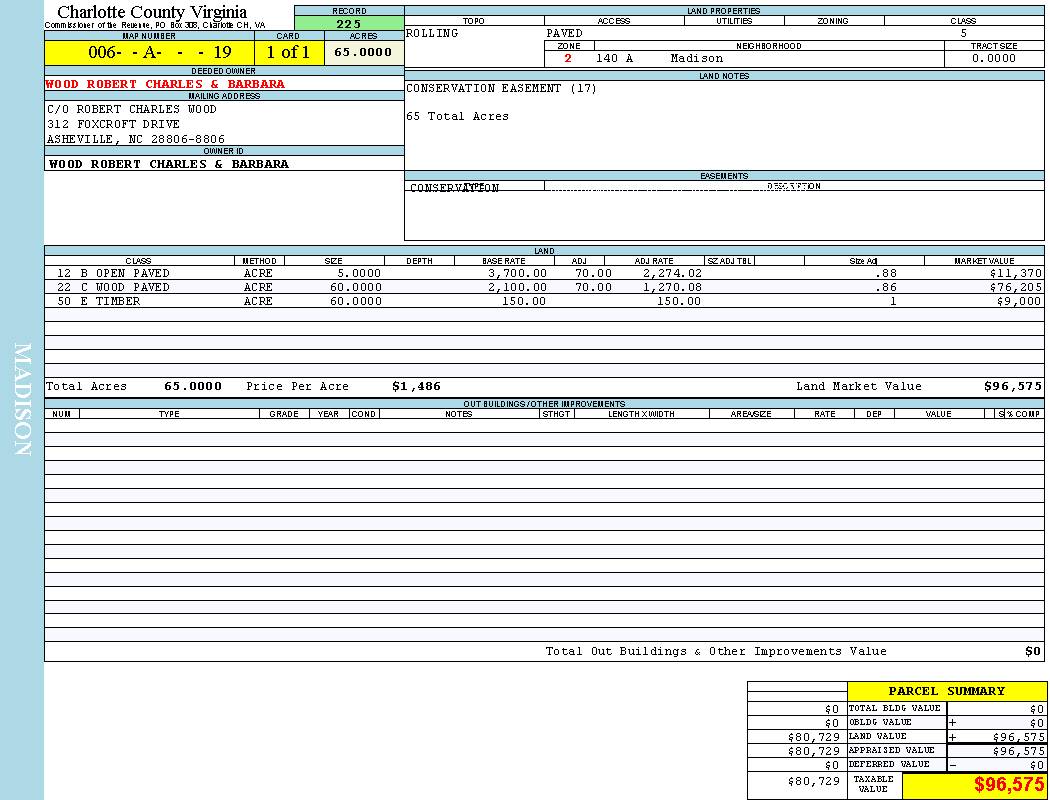Click the red taxable value $96,575
Viewport: 1050px width, 800px height.
(x=1009, y=785)
